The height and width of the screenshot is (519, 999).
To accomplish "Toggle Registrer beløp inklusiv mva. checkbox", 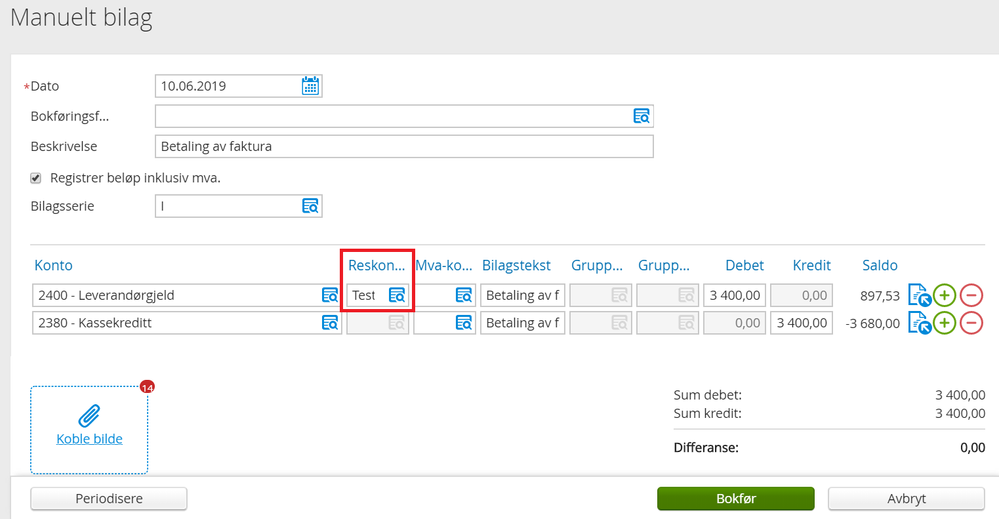I will pyautogui.click(x=36, y=178).
